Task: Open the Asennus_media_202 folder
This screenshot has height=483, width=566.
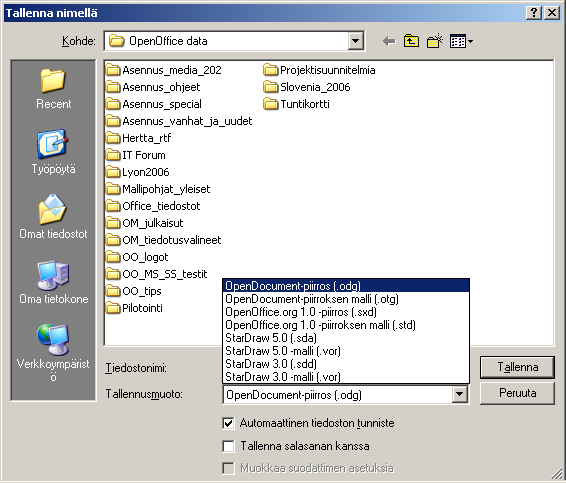Action: coord(164,70)
